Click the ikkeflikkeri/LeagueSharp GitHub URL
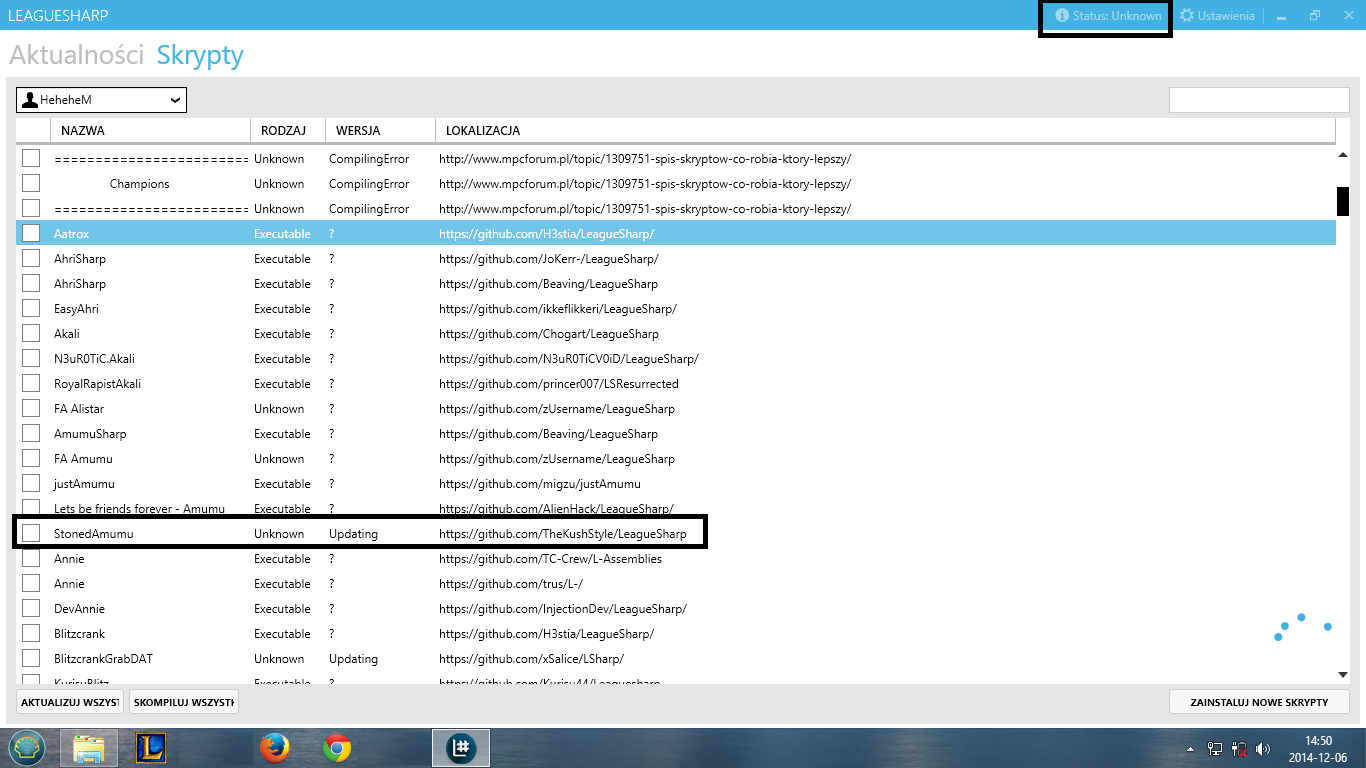1366x768 pixels. pos(558,309)
